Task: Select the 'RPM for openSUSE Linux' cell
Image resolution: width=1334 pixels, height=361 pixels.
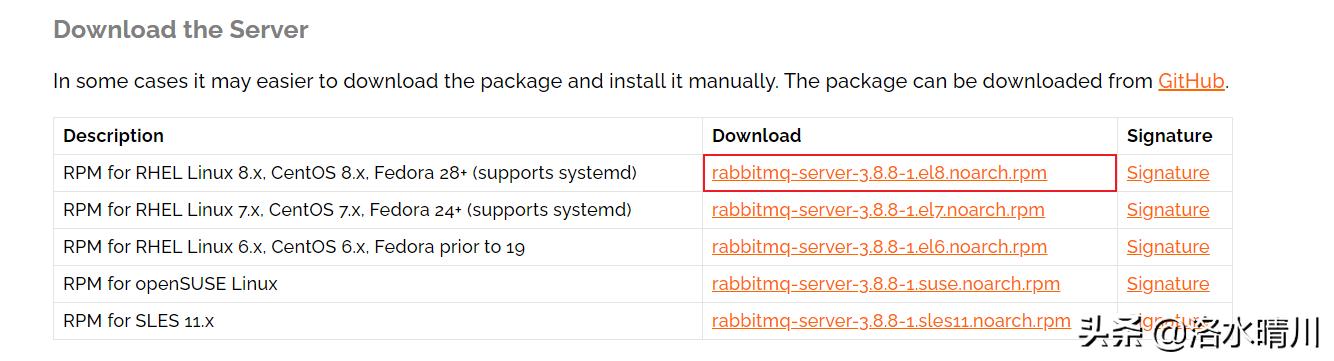Action: [x=378, y=284]
